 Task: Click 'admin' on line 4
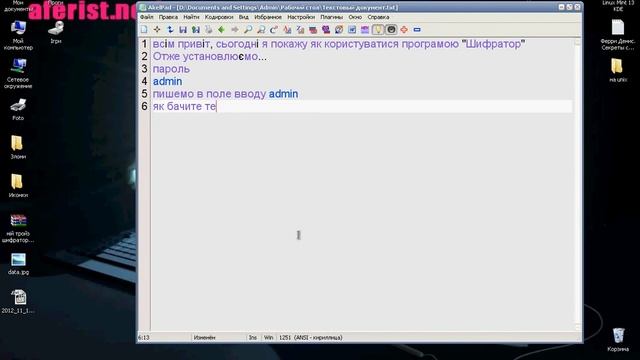coord(167,82)
